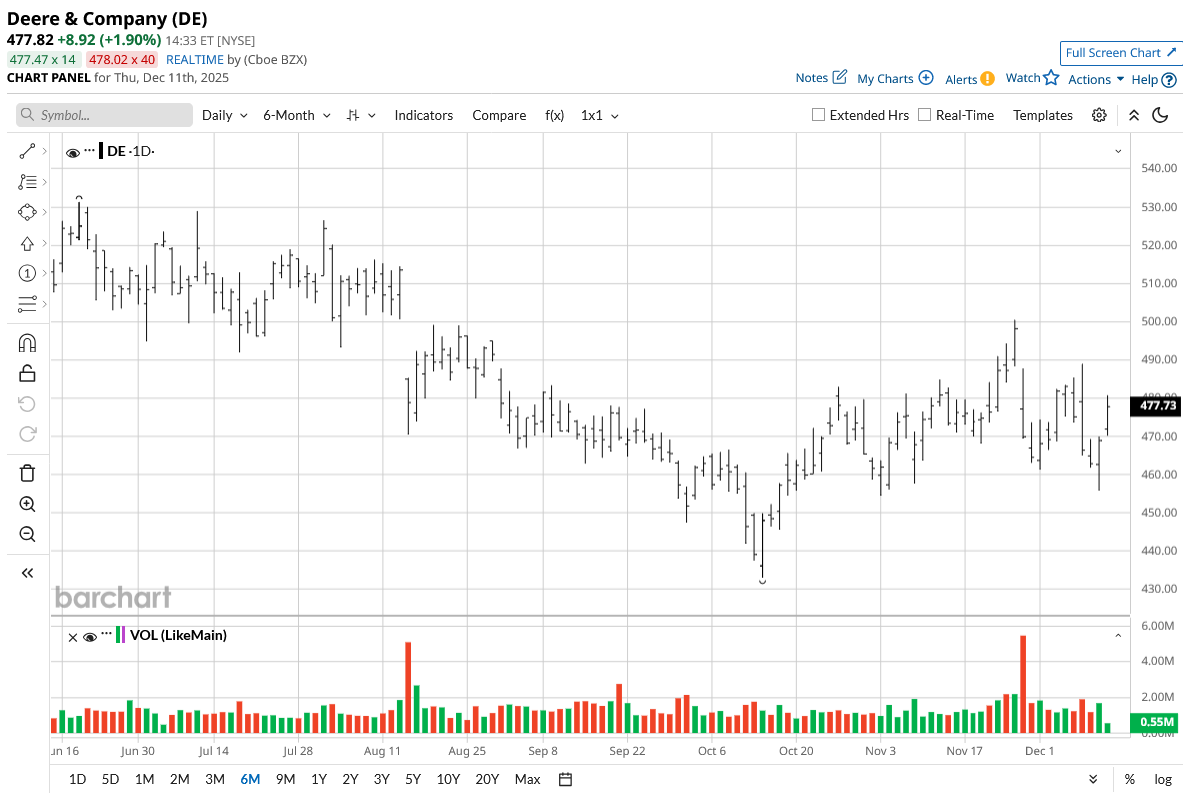Open the f(x) expressions menu
Image resolution: width=1183 pixels, height=793 pixels.
[x=555, y=115]
